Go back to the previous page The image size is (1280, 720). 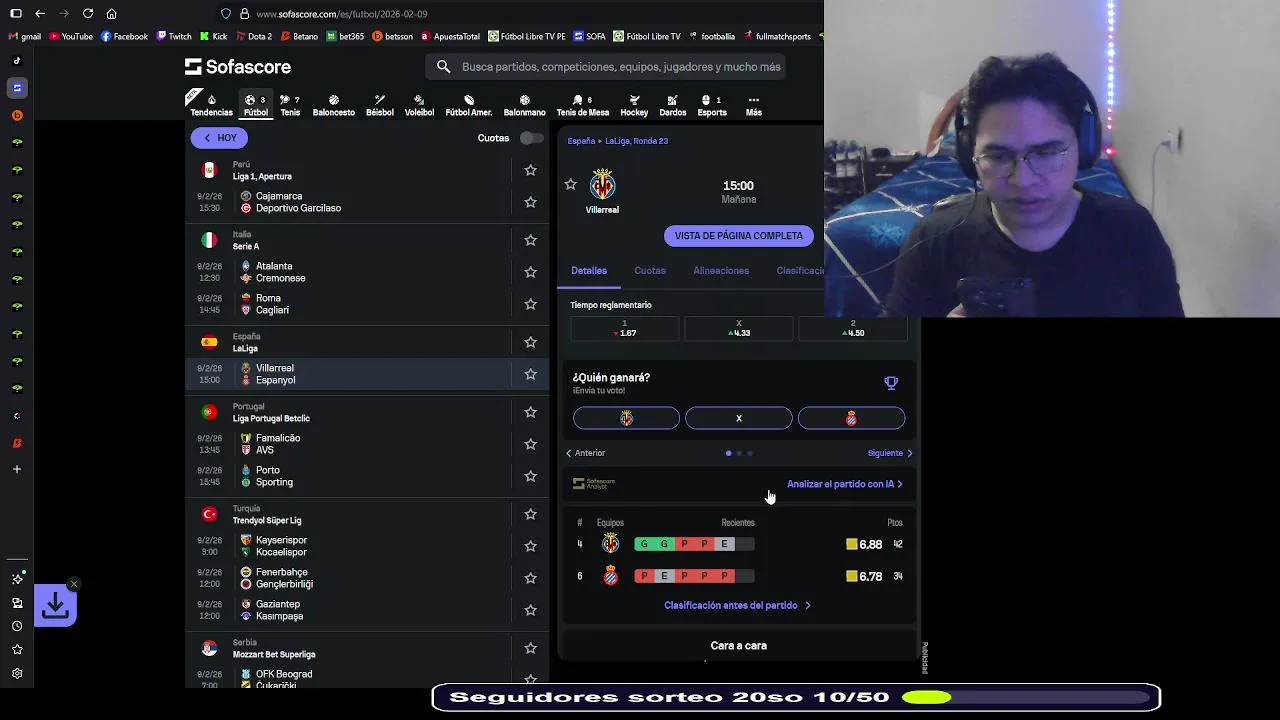[40, 14]
